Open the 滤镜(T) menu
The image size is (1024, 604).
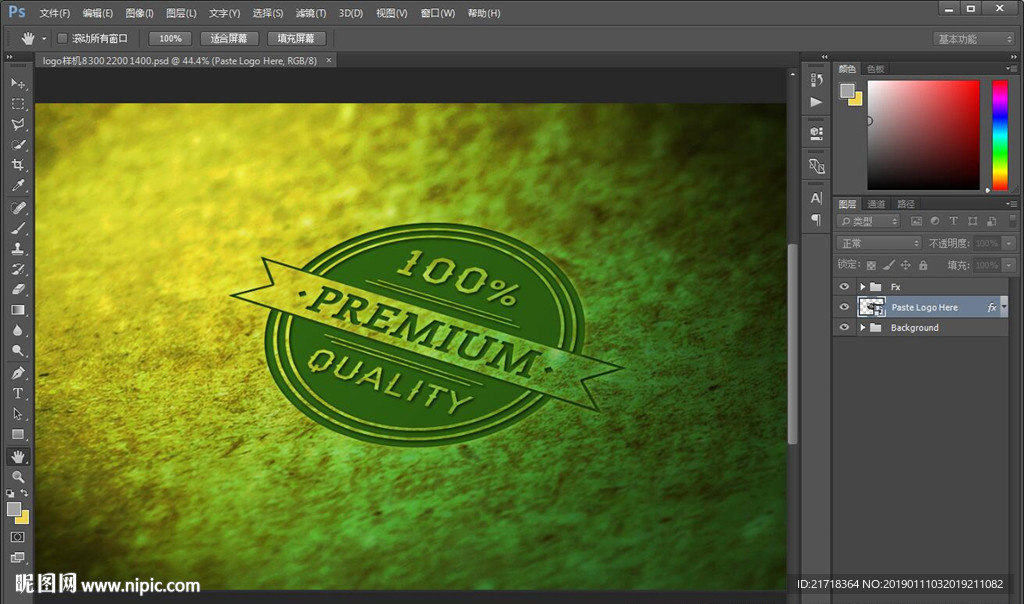pyautogui.click(x=310, y=13)
